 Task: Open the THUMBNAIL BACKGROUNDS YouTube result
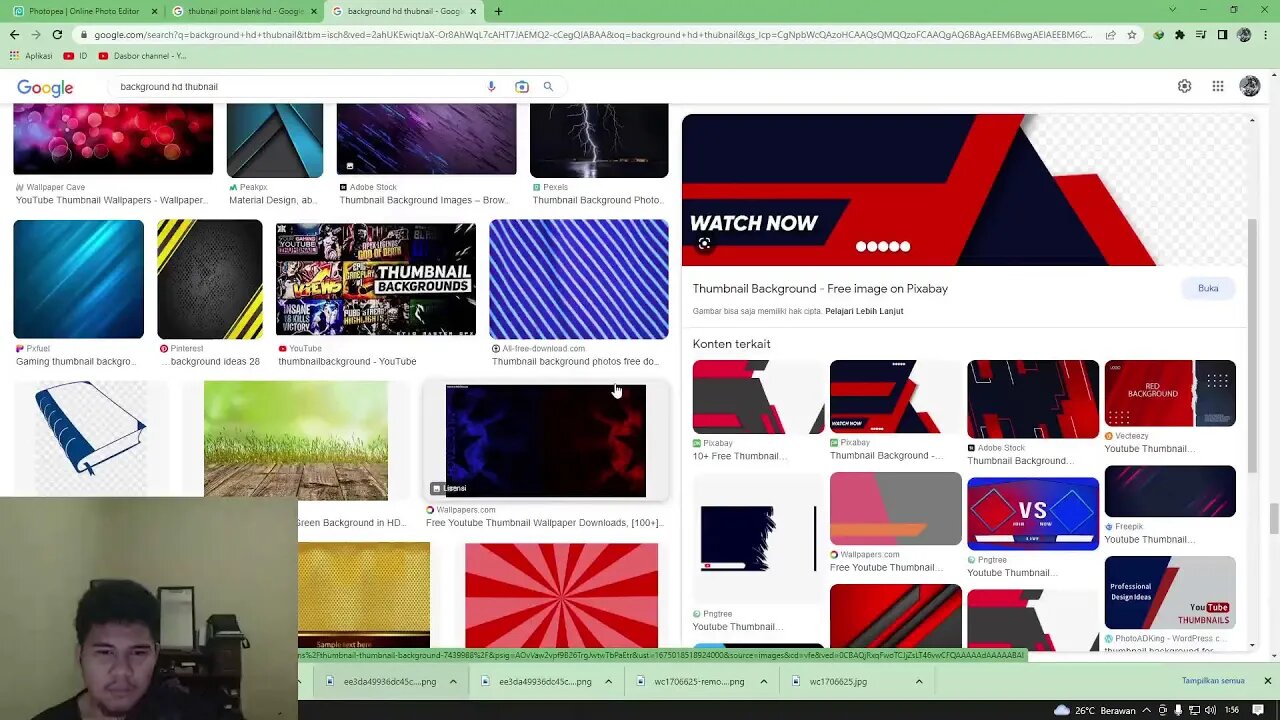376,280
